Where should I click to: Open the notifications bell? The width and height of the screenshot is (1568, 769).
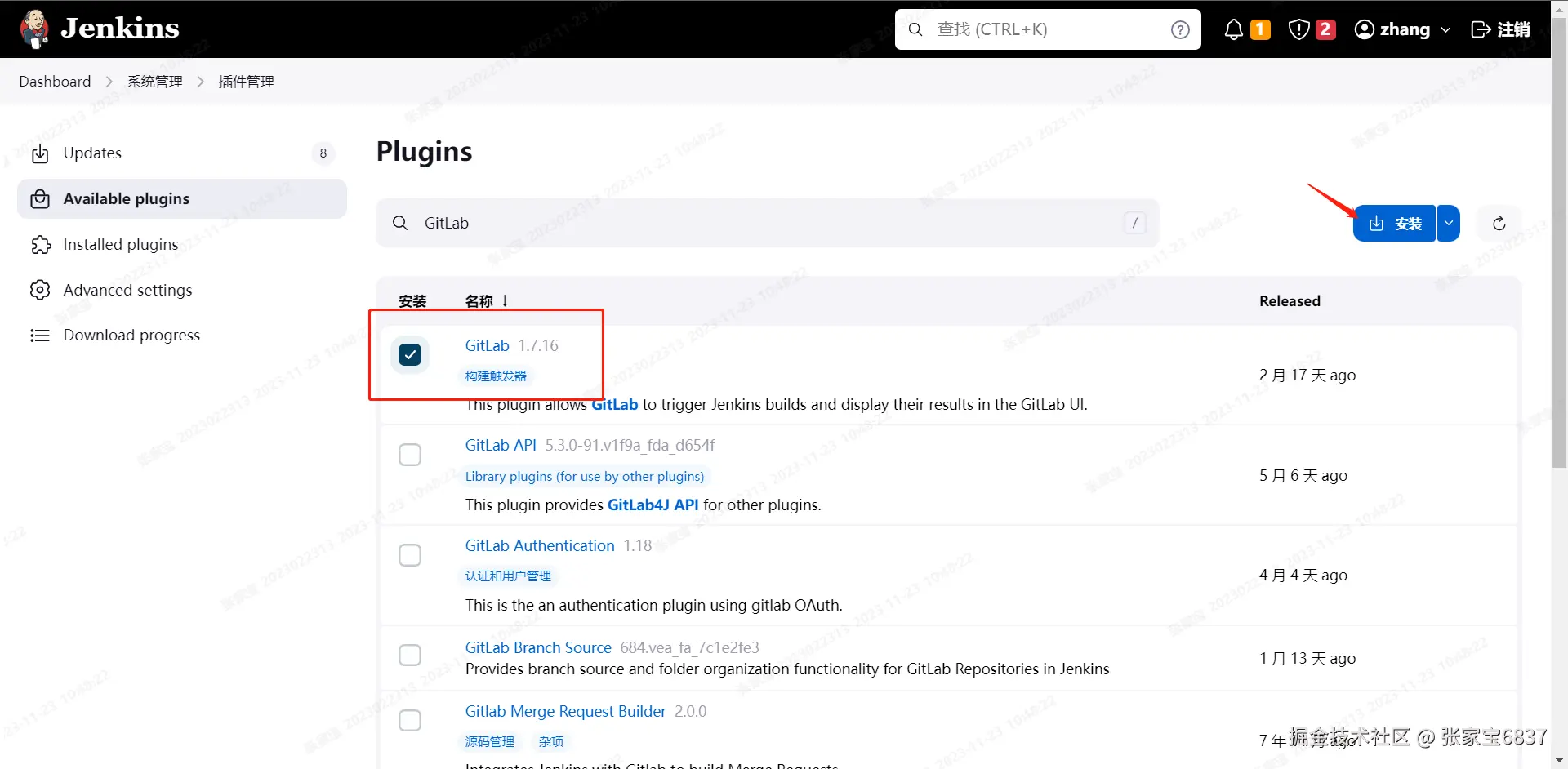tap(1233, 30)
